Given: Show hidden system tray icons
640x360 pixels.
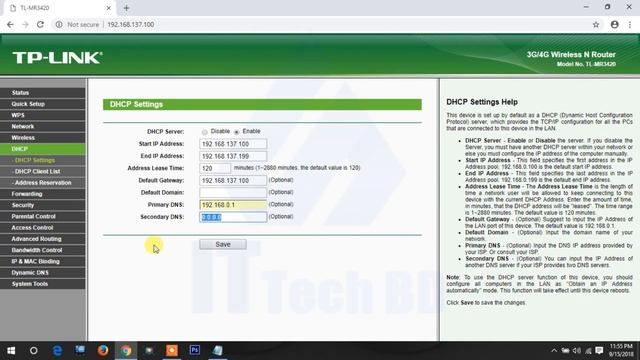Looking at the screenshot, I should 554,351.
